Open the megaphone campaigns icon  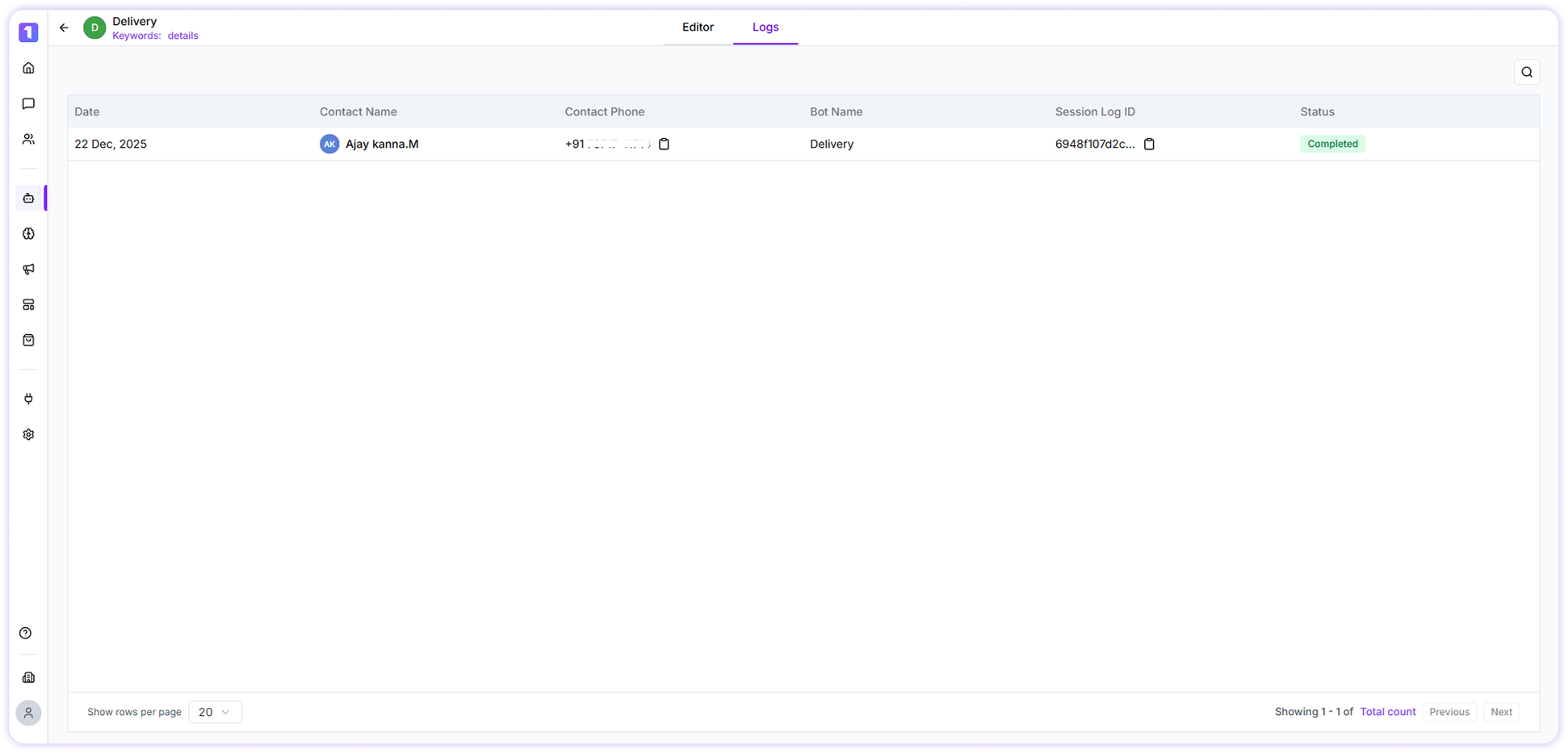click(x=28, y=270)
